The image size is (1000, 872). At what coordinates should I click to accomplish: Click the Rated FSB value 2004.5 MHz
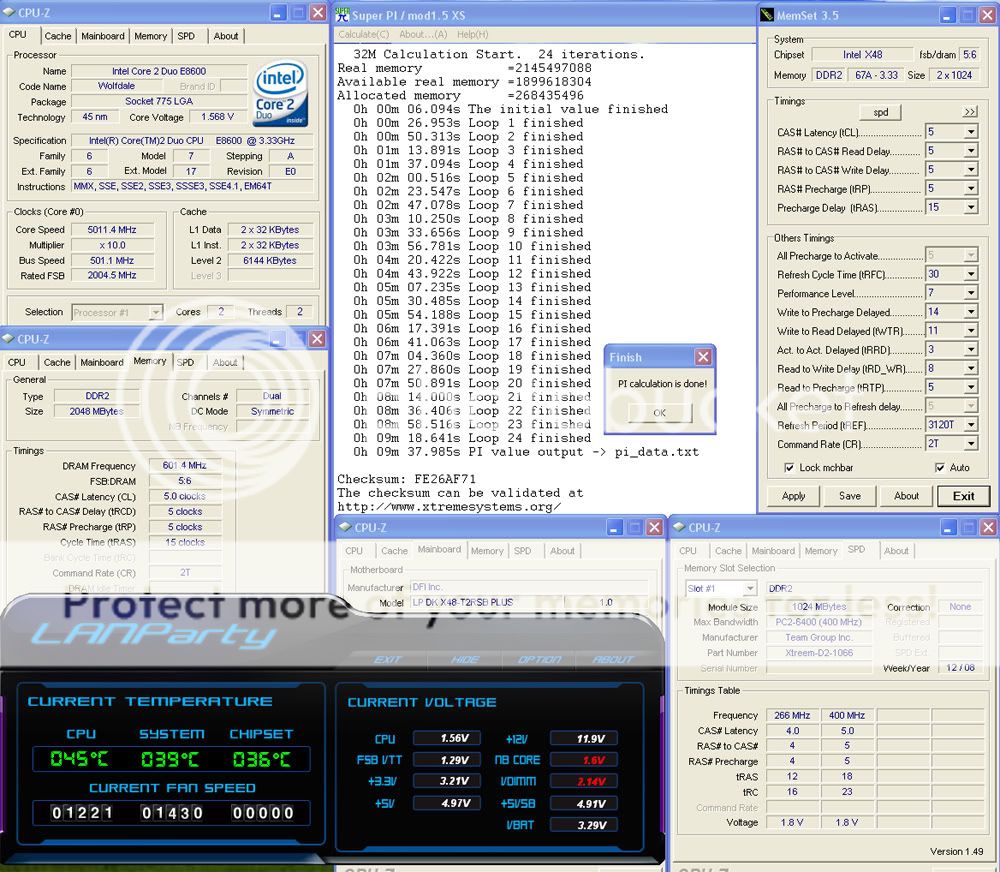112,275
